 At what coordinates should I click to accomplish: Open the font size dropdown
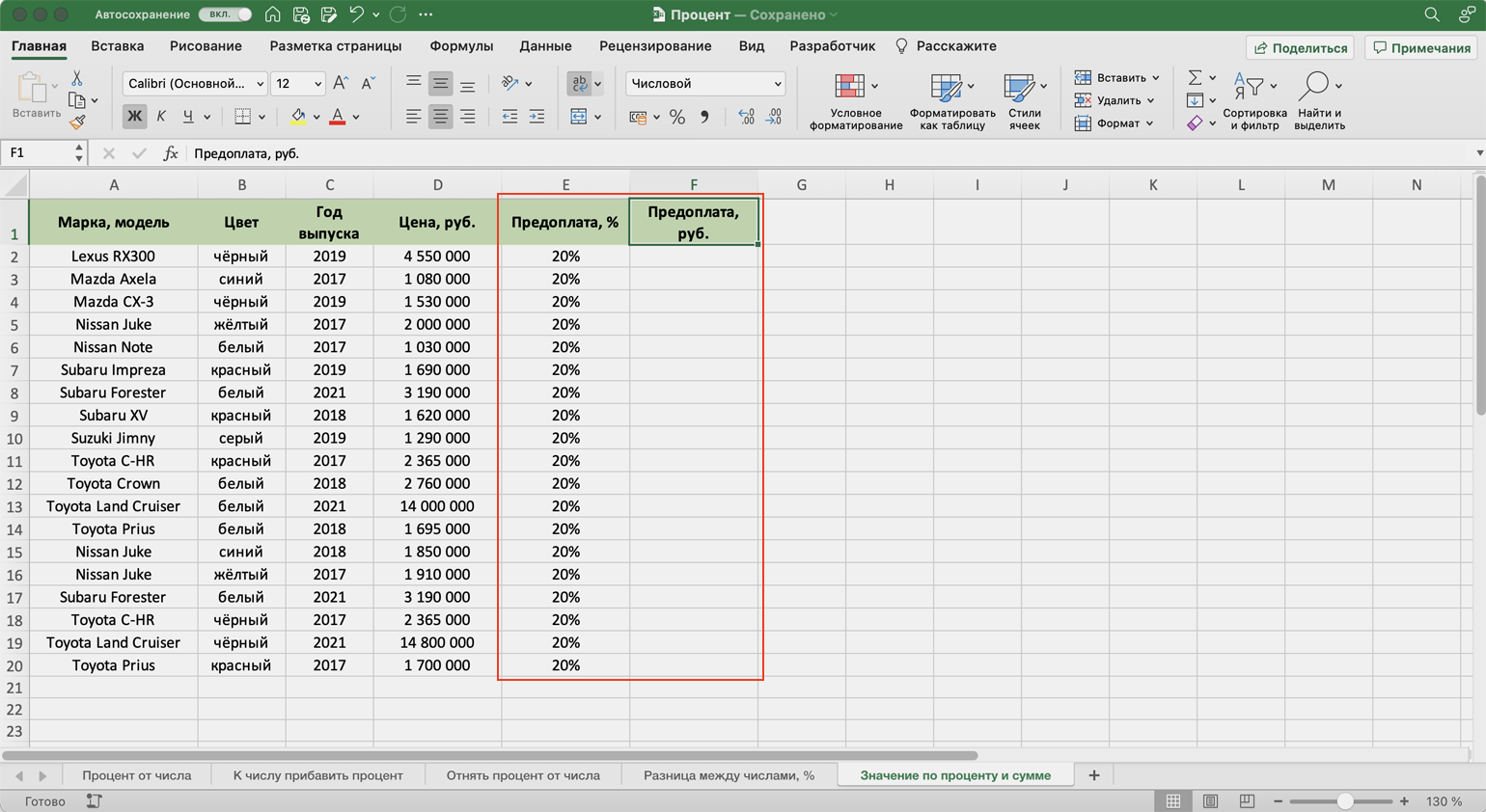[x=297, y=84]
